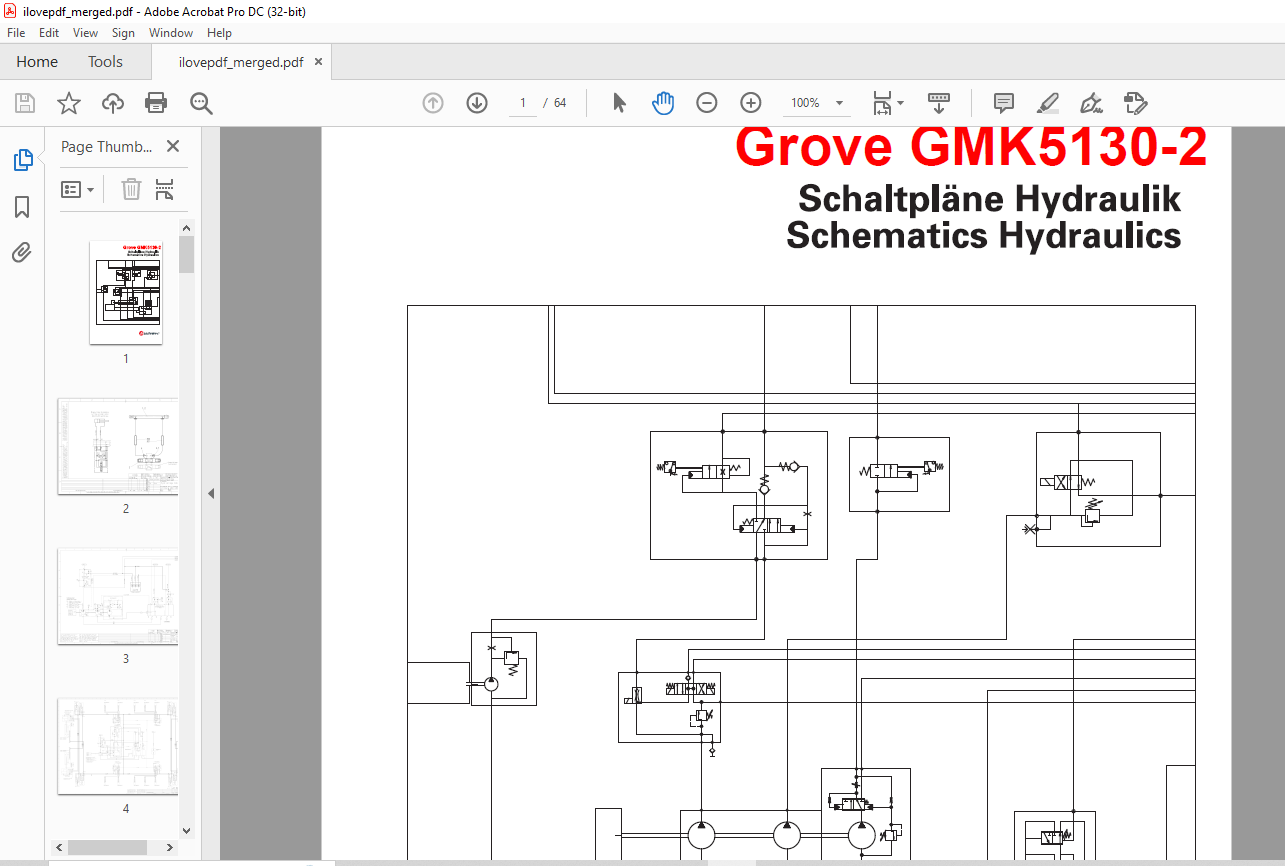Image resolution: width=1285 pixels, height=866 pixels.
Task: Expand the fit page dropdown arrow
Action: point(900,103)
